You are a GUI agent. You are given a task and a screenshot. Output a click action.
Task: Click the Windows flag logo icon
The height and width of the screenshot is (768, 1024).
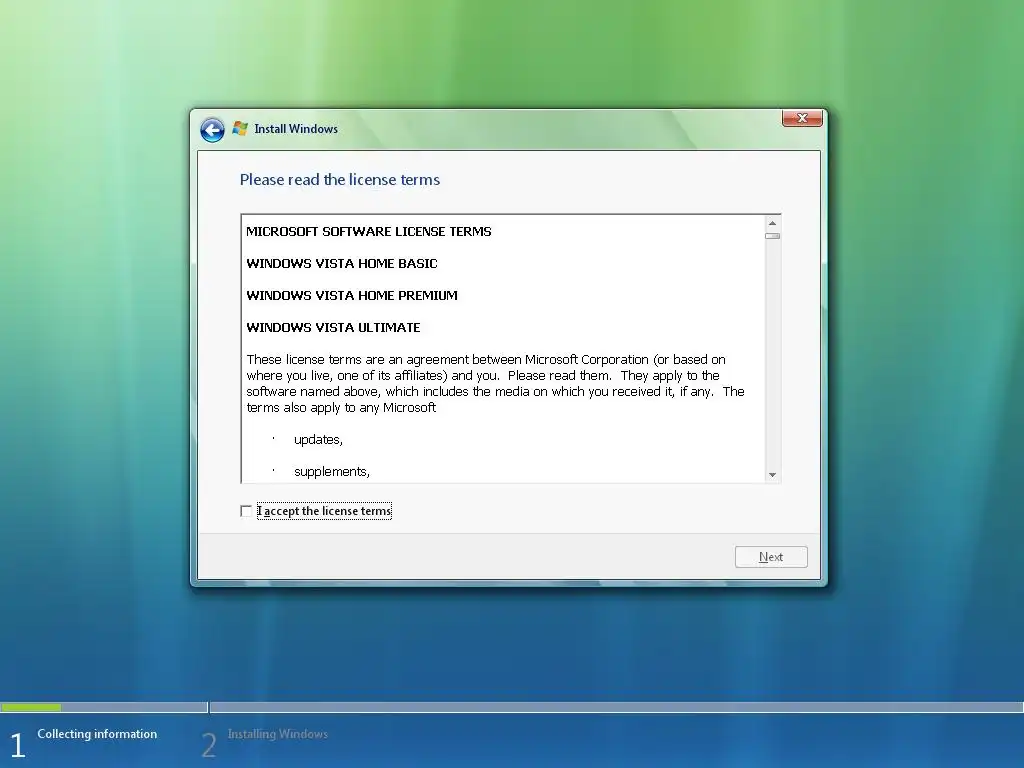click(x=240, y=129)
